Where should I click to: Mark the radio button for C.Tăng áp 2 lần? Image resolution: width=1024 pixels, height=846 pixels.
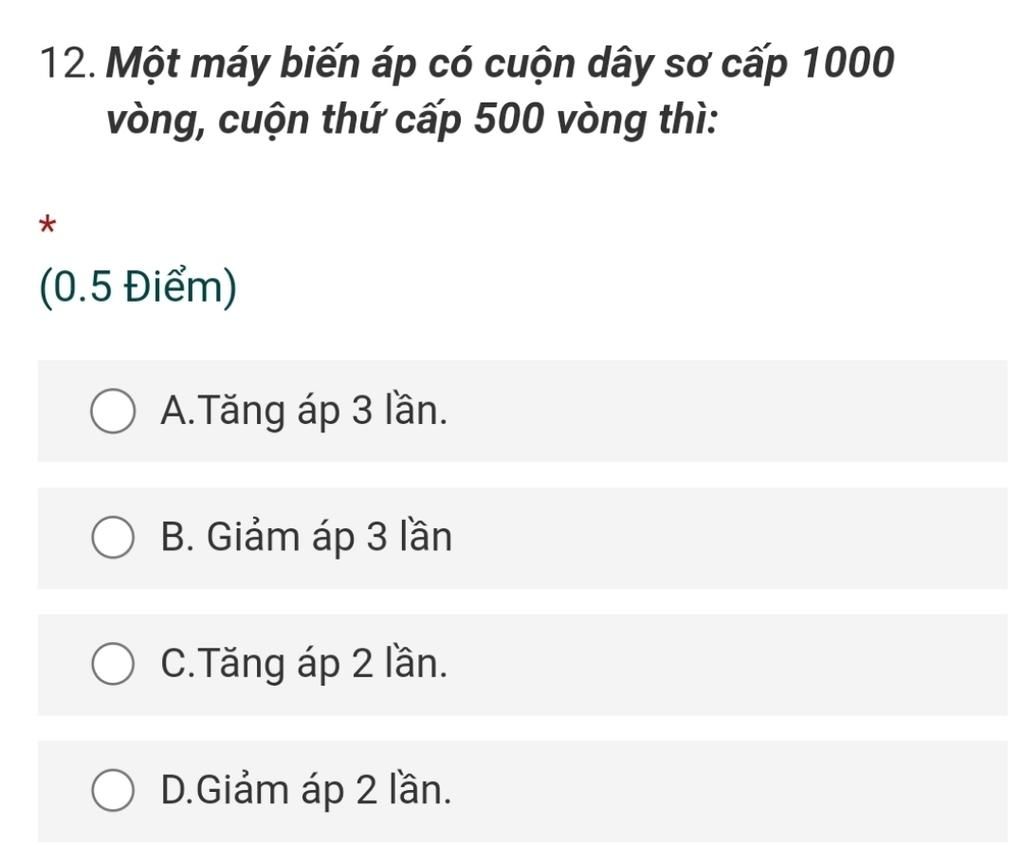tap(113, 663)
